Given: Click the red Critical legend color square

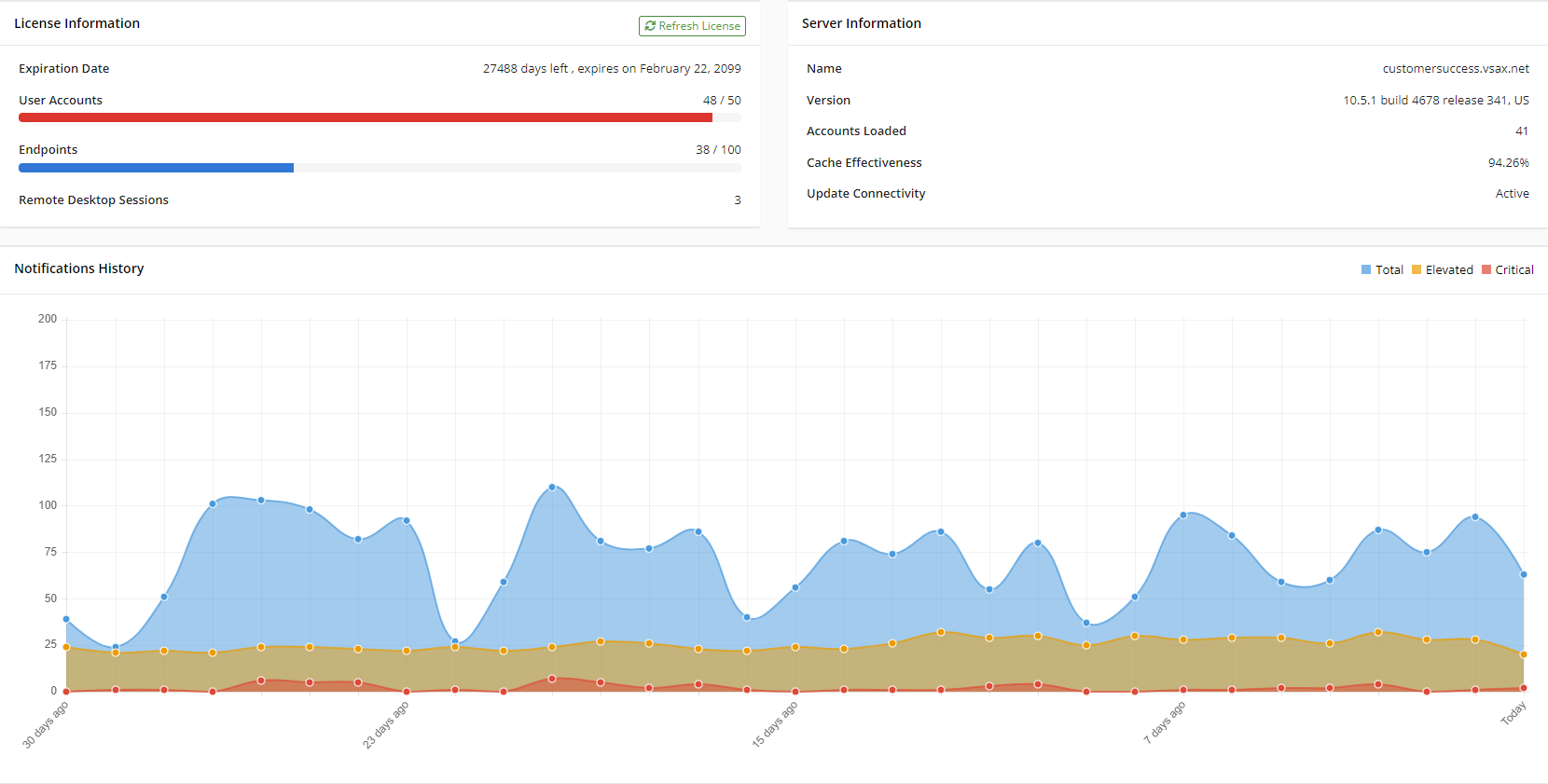Looking at the screenshot, I should point(1486,270).
